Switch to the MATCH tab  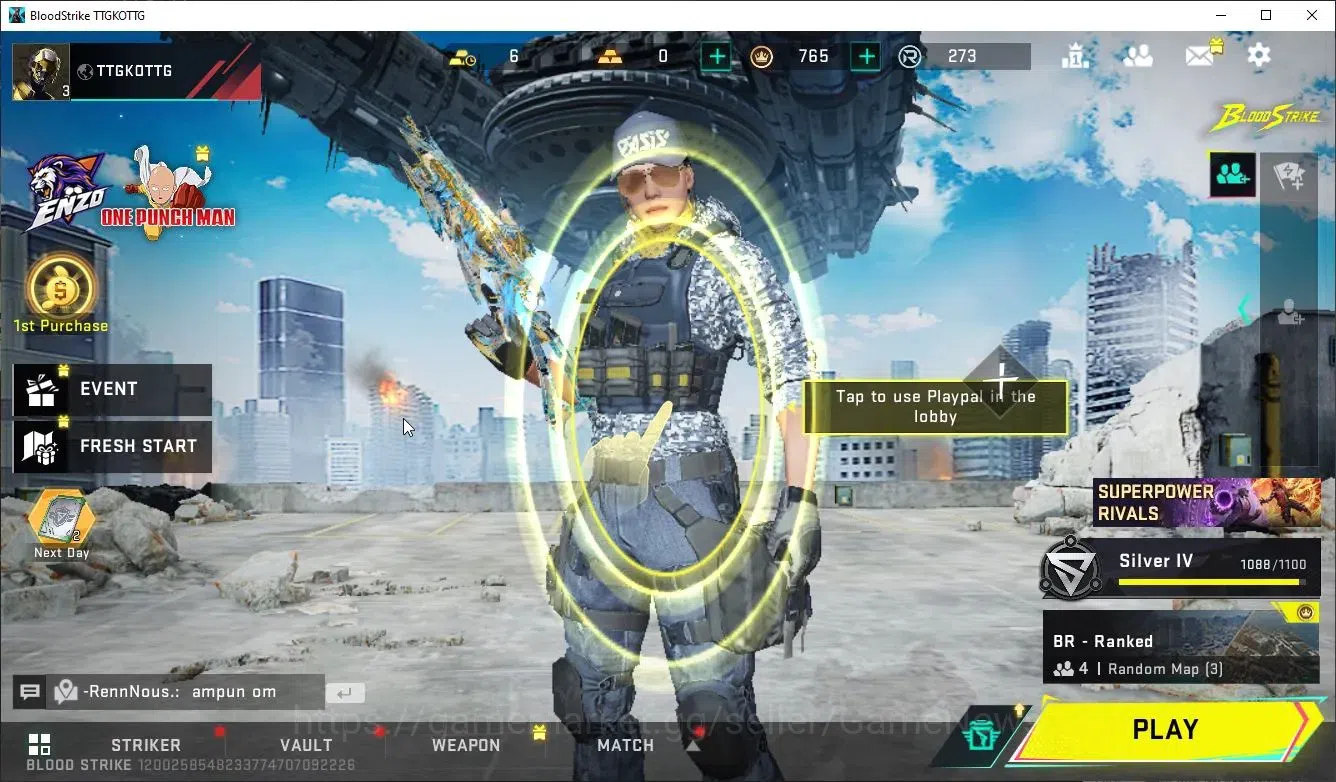pos(625,745)
